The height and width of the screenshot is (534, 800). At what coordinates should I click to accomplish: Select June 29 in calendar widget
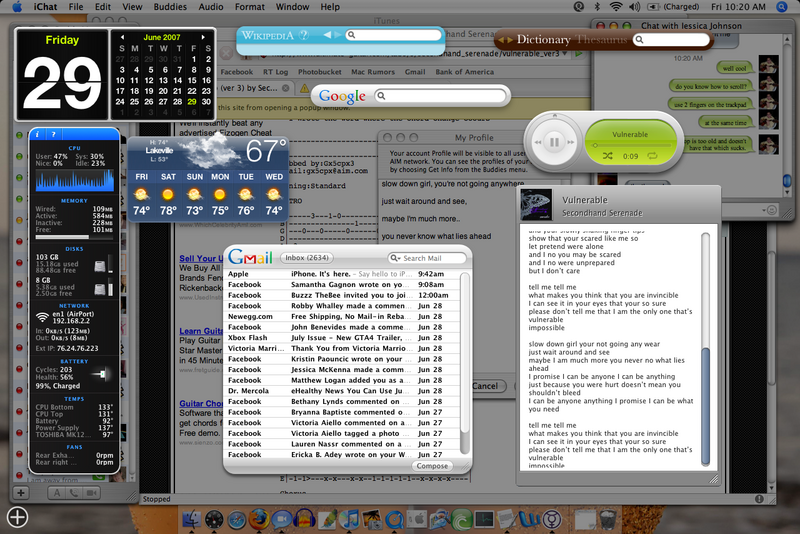click(191, 101)
